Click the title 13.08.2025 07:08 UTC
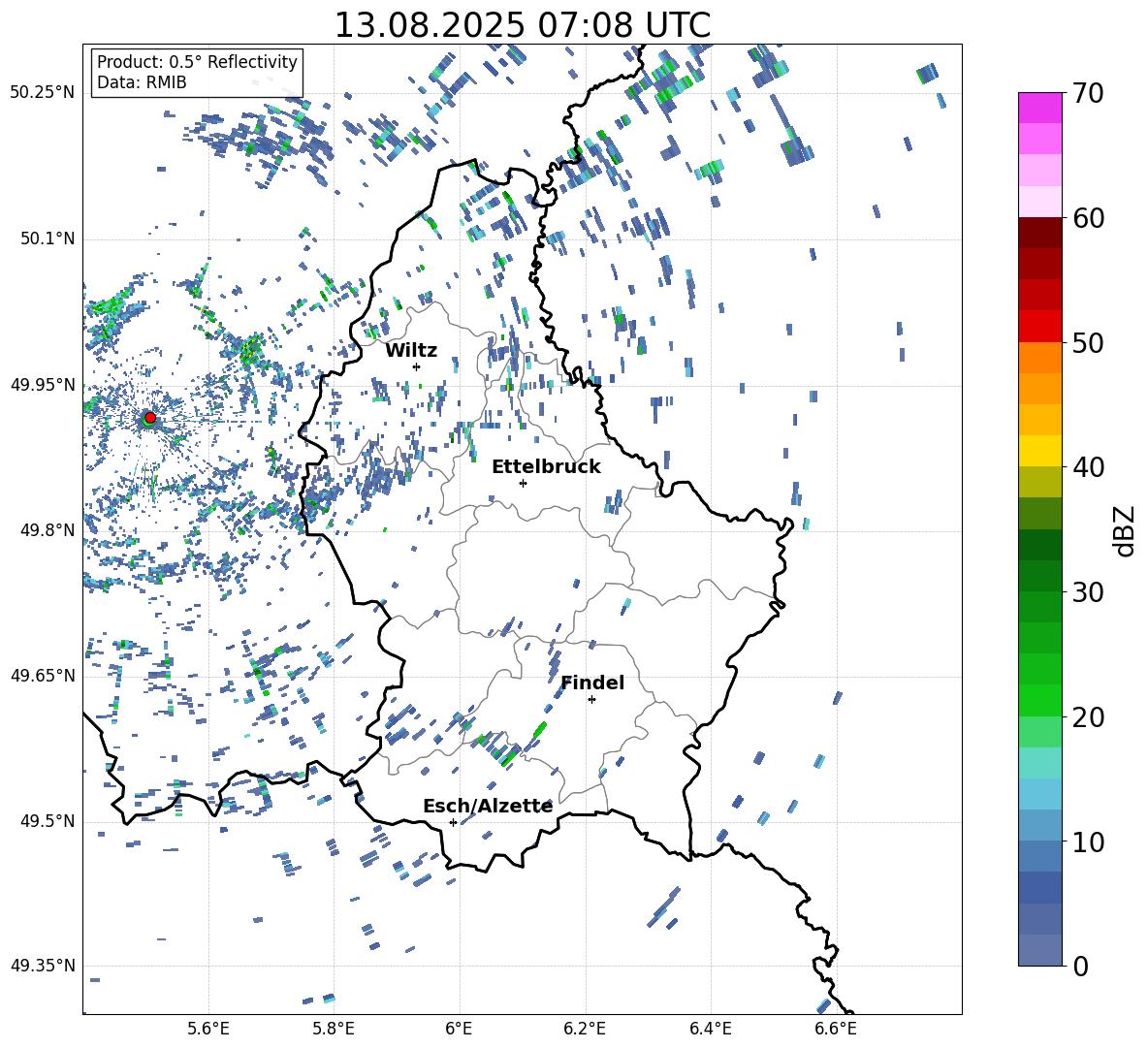 click(x=522, y=25)
